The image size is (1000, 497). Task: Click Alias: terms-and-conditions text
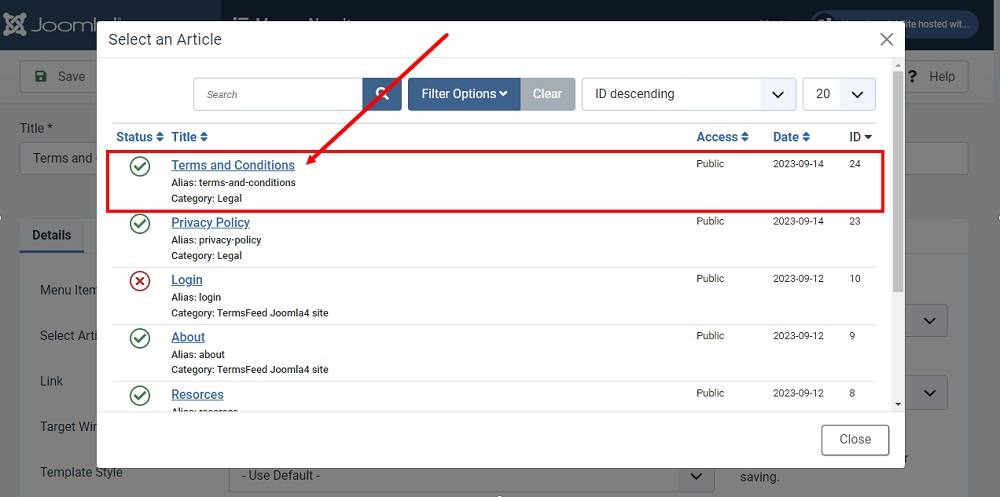click(x=233, y=182)
